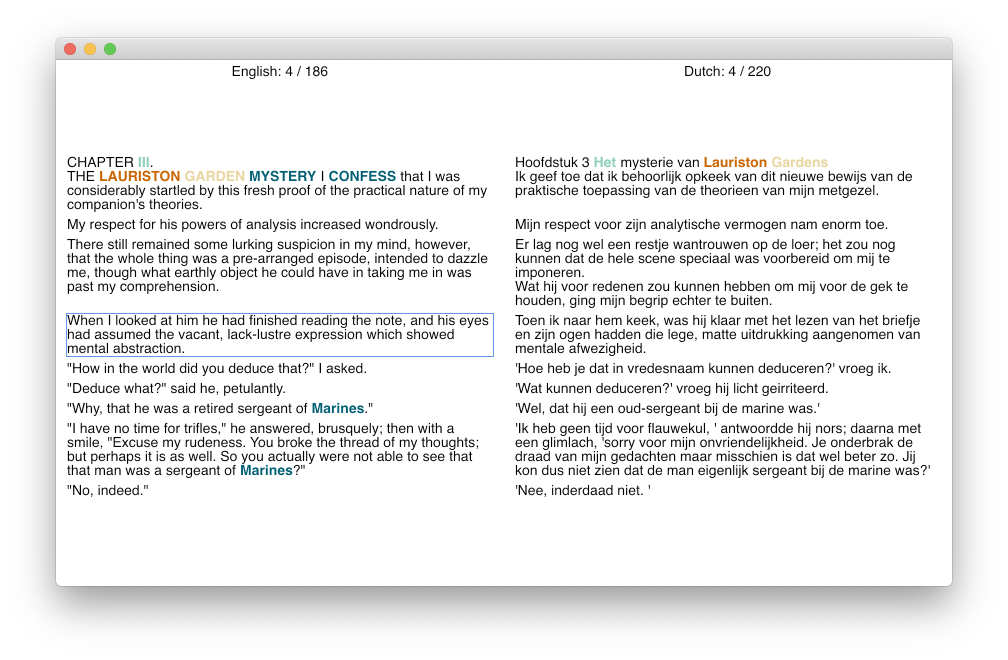This screenshot has width=1008, height=660.
Task: Select Dutch 'Ik heb geen tijd voor flauwekul' paragraph
Action: coord(723,449)
